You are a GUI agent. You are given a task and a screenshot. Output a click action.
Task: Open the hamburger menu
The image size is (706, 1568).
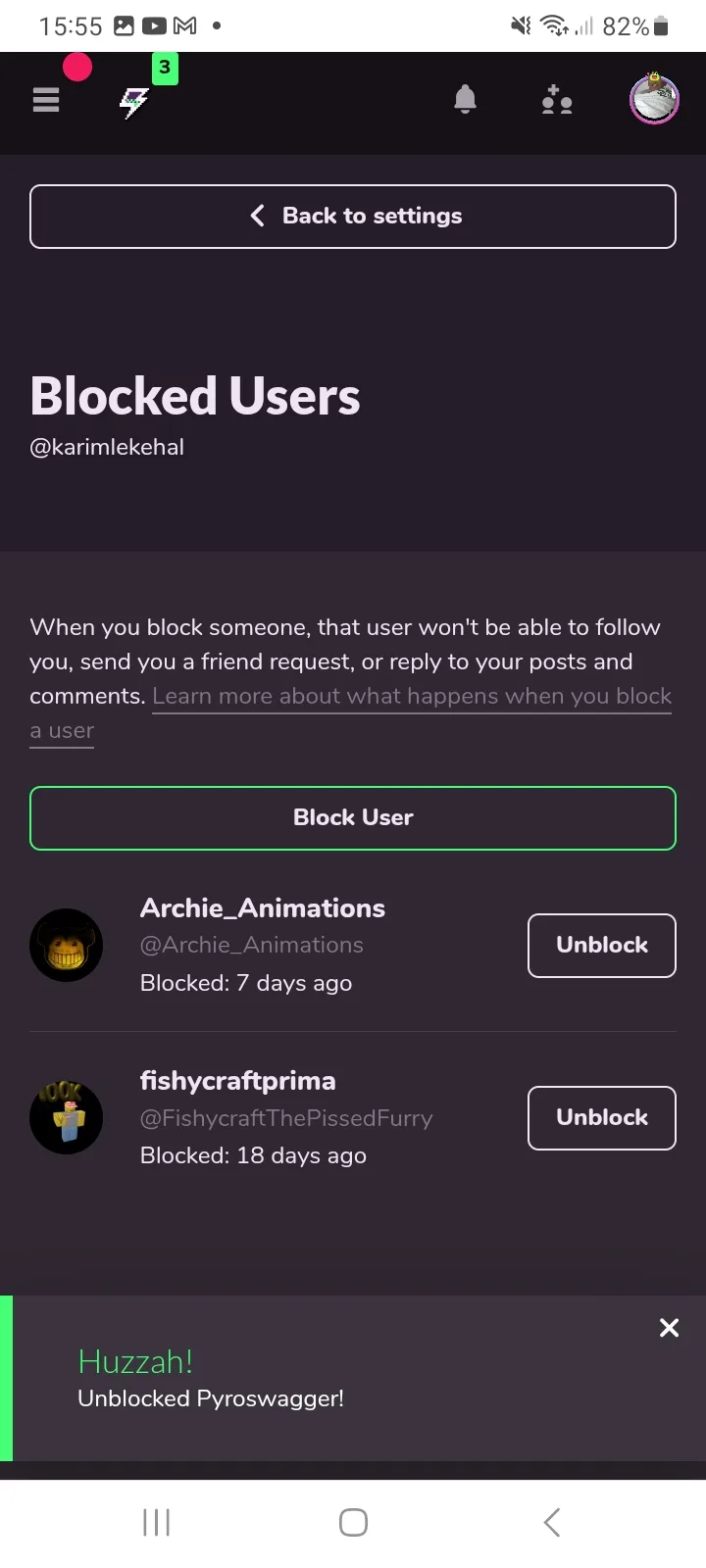point(46,100)
